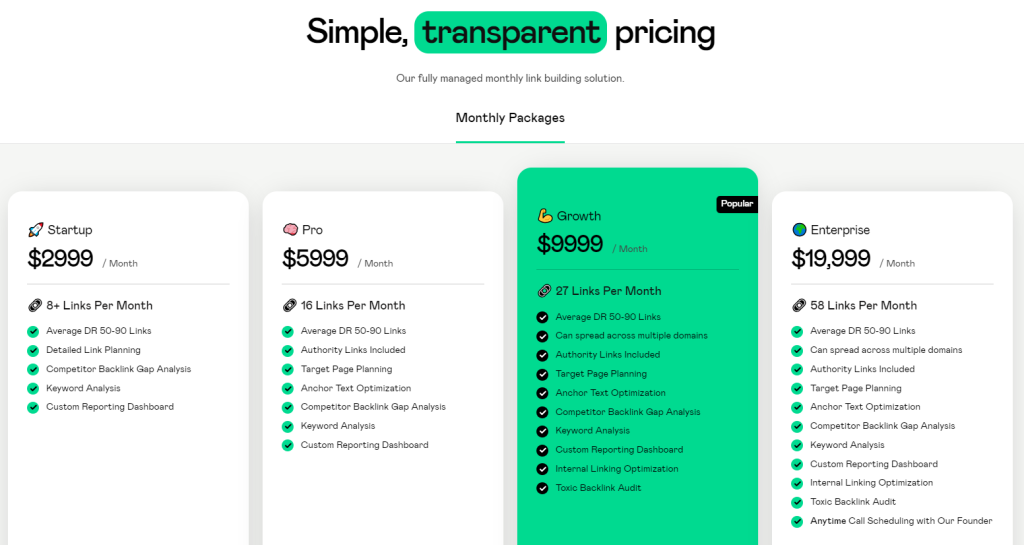Click the checkmark beside Detailed Link Planning
The width and height of the screenshot is (1024, 545).
pos(33,350)
